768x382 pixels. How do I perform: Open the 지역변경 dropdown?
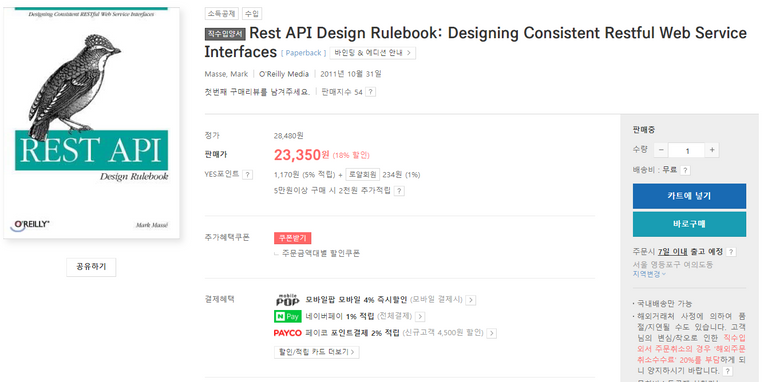click(x=649, y=274)
